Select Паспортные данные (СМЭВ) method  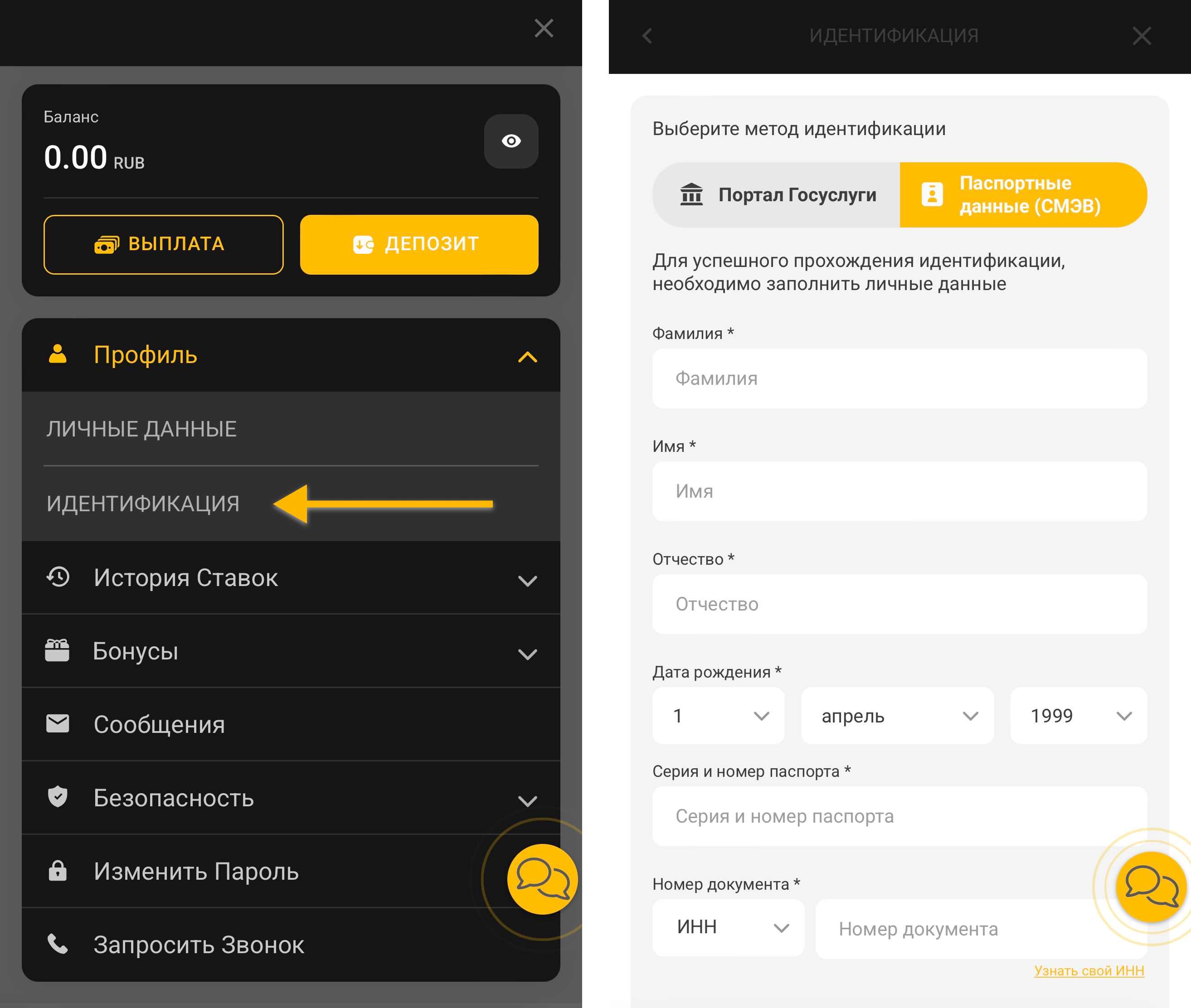tap(1022, 195)
